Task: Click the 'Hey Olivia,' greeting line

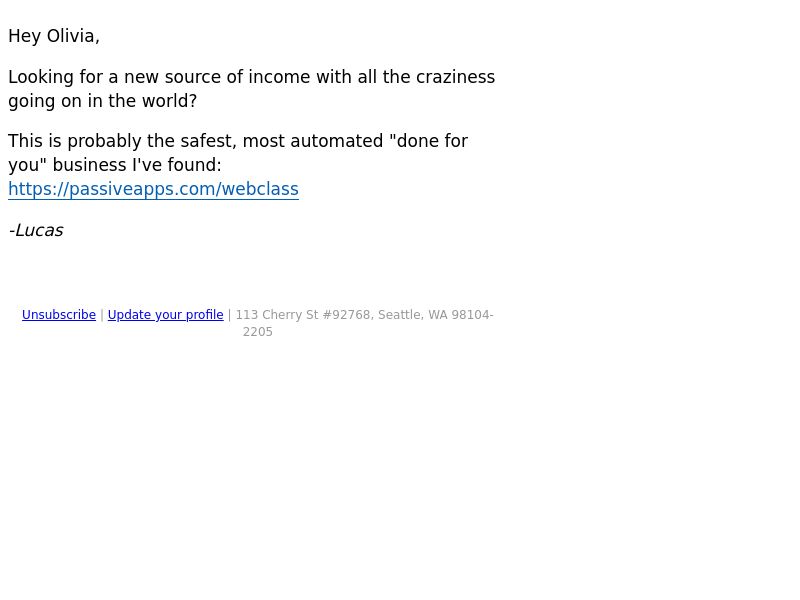Action: (x=54, y=36)
